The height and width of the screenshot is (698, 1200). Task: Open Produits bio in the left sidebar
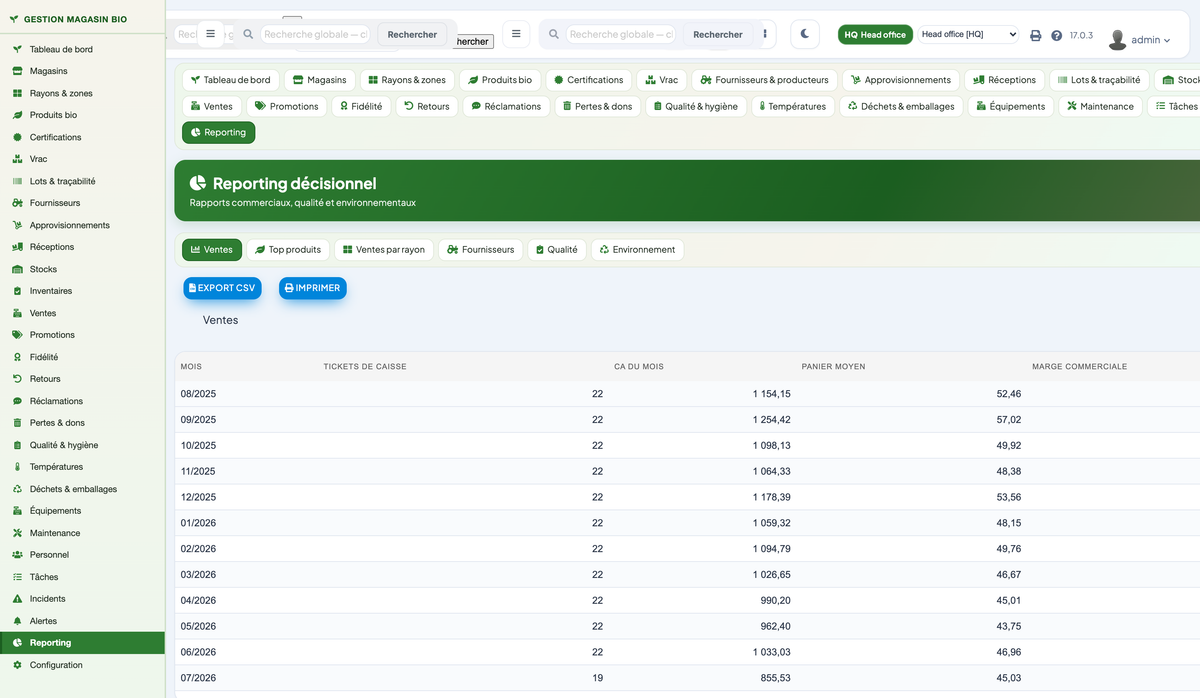tap(82, 115)
